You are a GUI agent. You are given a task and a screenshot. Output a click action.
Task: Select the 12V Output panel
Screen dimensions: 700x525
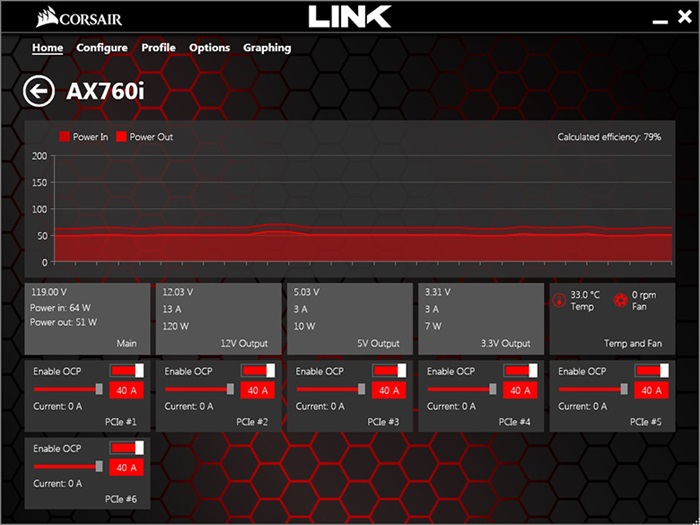(219, 319)
